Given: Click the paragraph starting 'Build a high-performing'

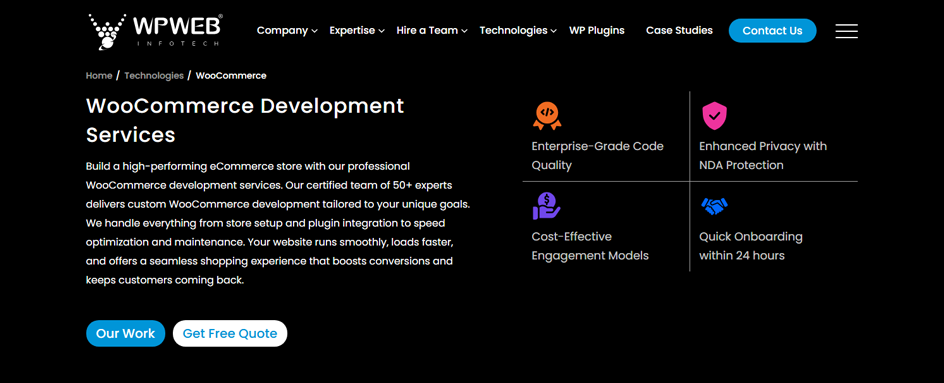Looking at the screenshot, I should click(x=278, y=223).
